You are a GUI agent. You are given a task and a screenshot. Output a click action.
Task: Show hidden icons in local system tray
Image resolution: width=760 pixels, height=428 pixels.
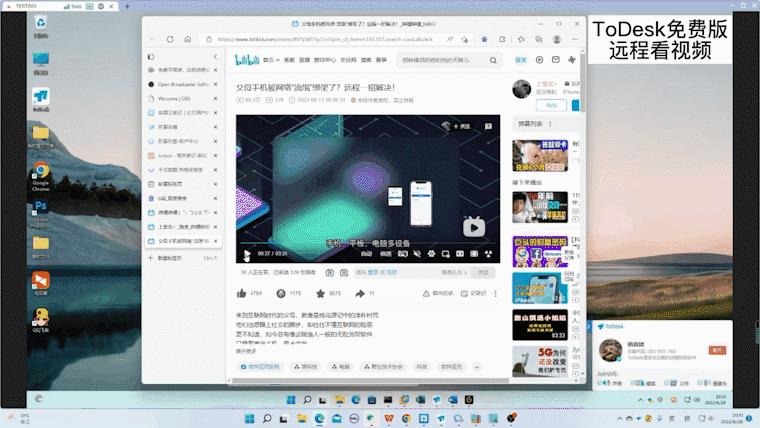[x=619, y=419]
